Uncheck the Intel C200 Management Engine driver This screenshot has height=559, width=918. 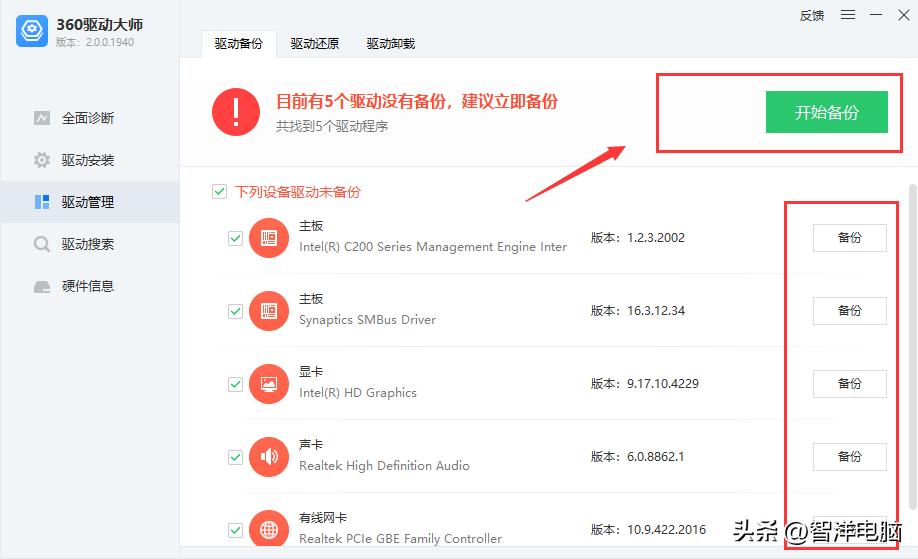(235, 238)
